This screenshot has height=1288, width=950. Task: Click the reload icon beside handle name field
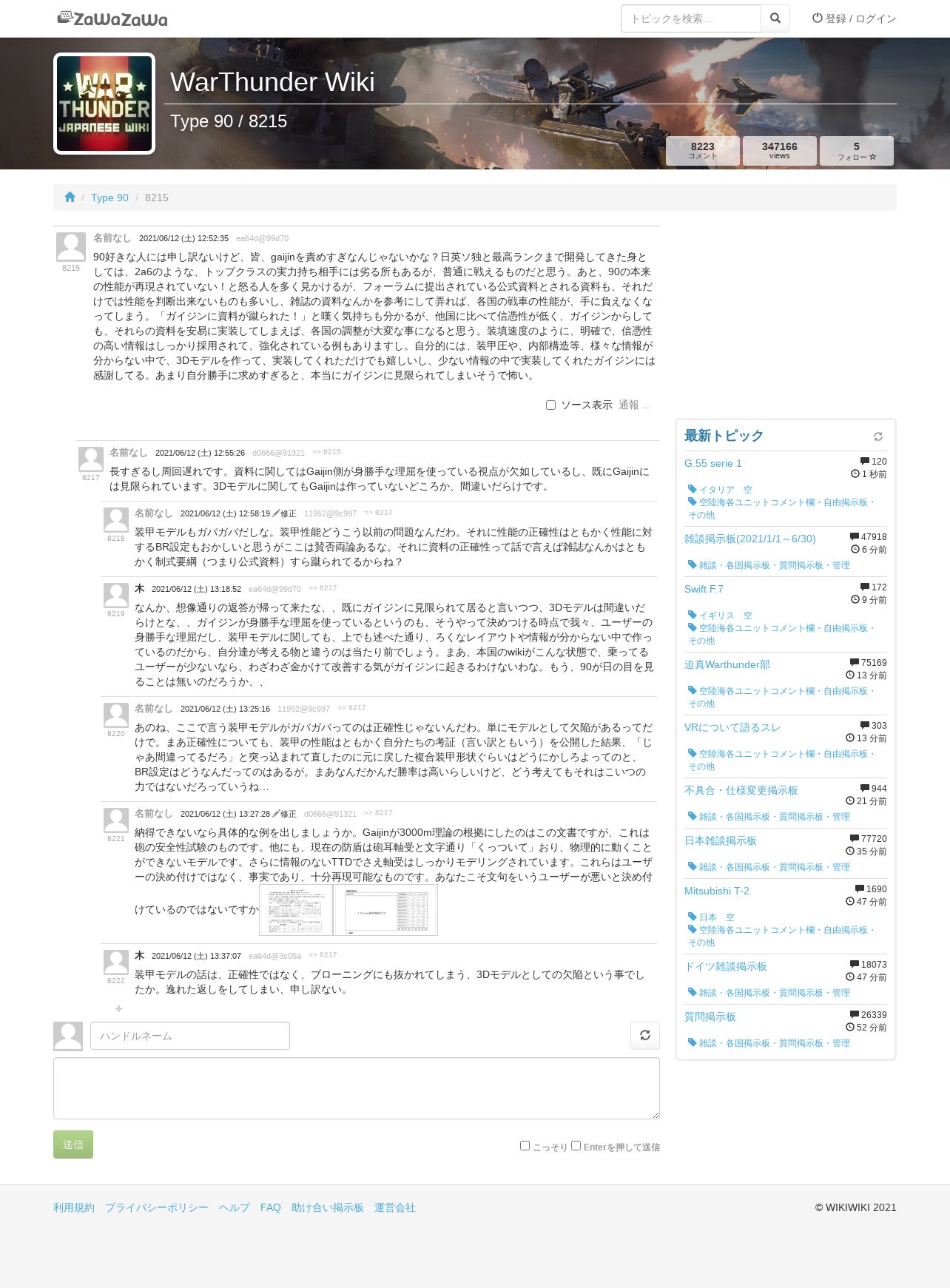coord(645,1035)
